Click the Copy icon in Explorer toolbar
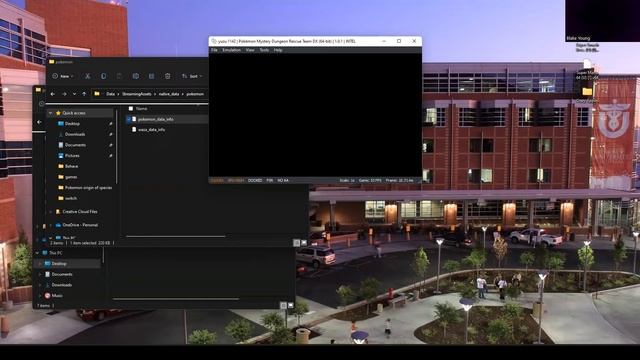This screenshot has height=360, width=640. pos(103,76)
